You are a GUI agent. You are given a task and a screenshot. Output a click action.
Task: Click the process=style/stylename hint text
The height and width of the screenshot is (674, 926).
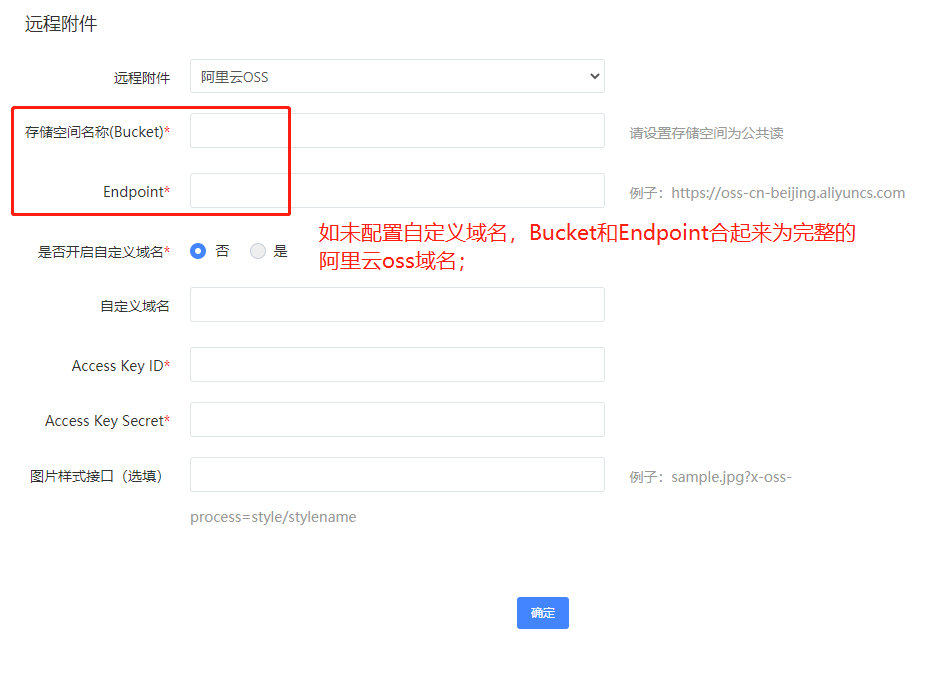(x=273, y=517)
